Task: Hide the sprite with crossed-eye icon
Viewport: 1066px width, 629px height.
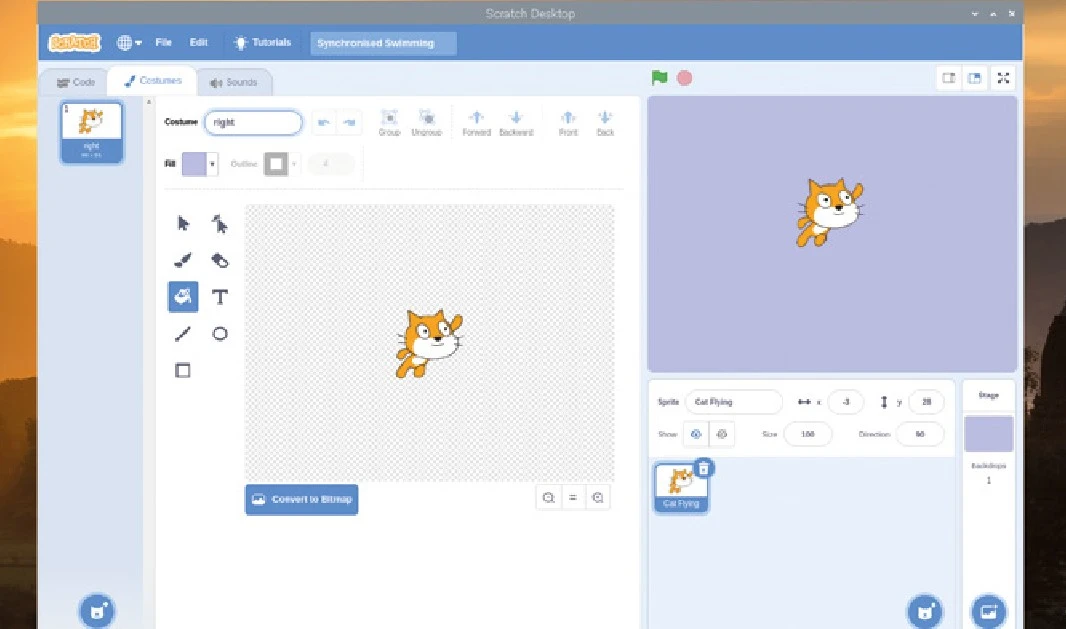Action: (x=722, y=434)
